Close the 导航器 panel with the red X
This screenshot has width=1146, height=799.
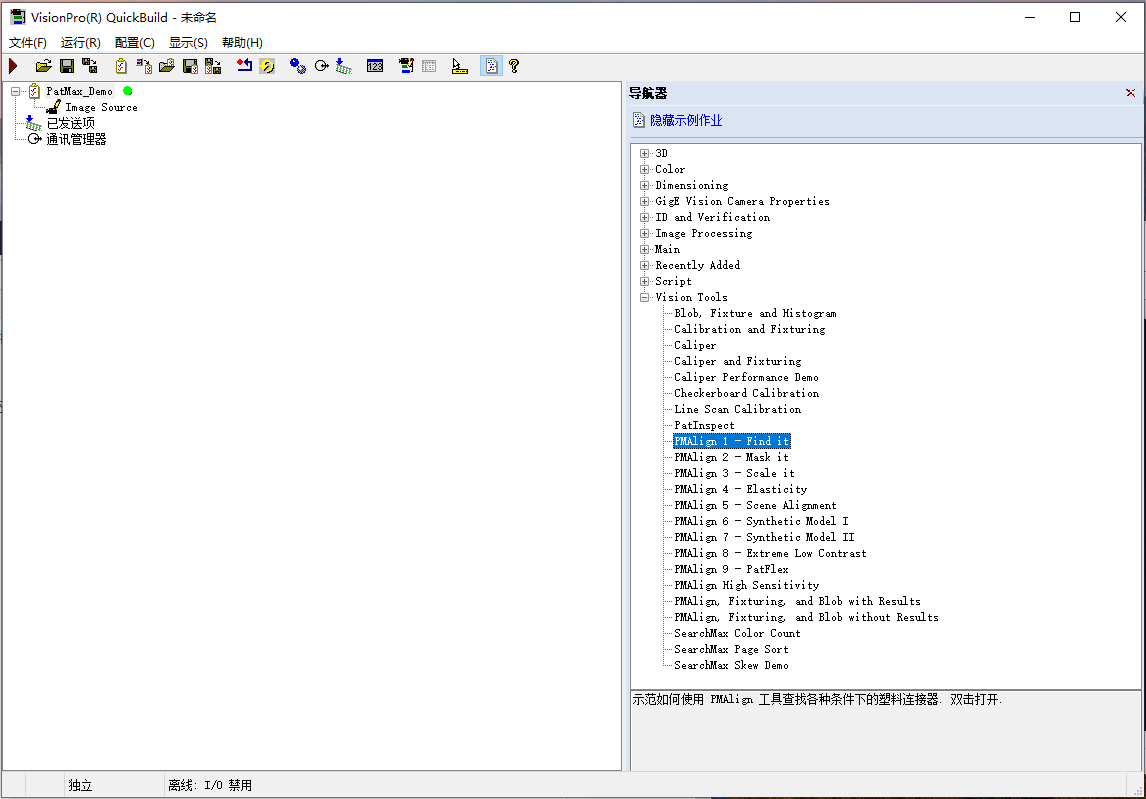pyautogui.click(x=1130, y=92)
